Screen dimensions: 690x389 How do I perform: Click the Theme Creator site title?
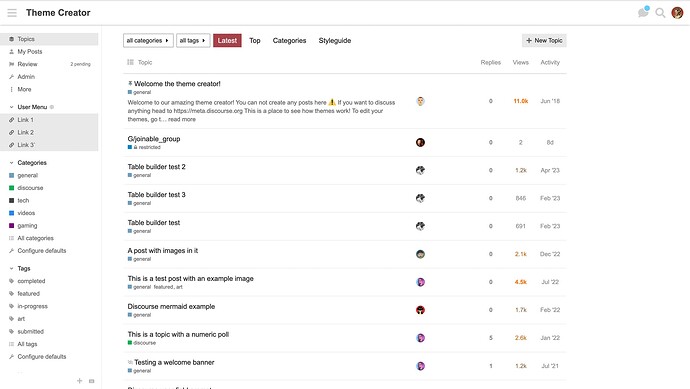click(x=58, y=13)
